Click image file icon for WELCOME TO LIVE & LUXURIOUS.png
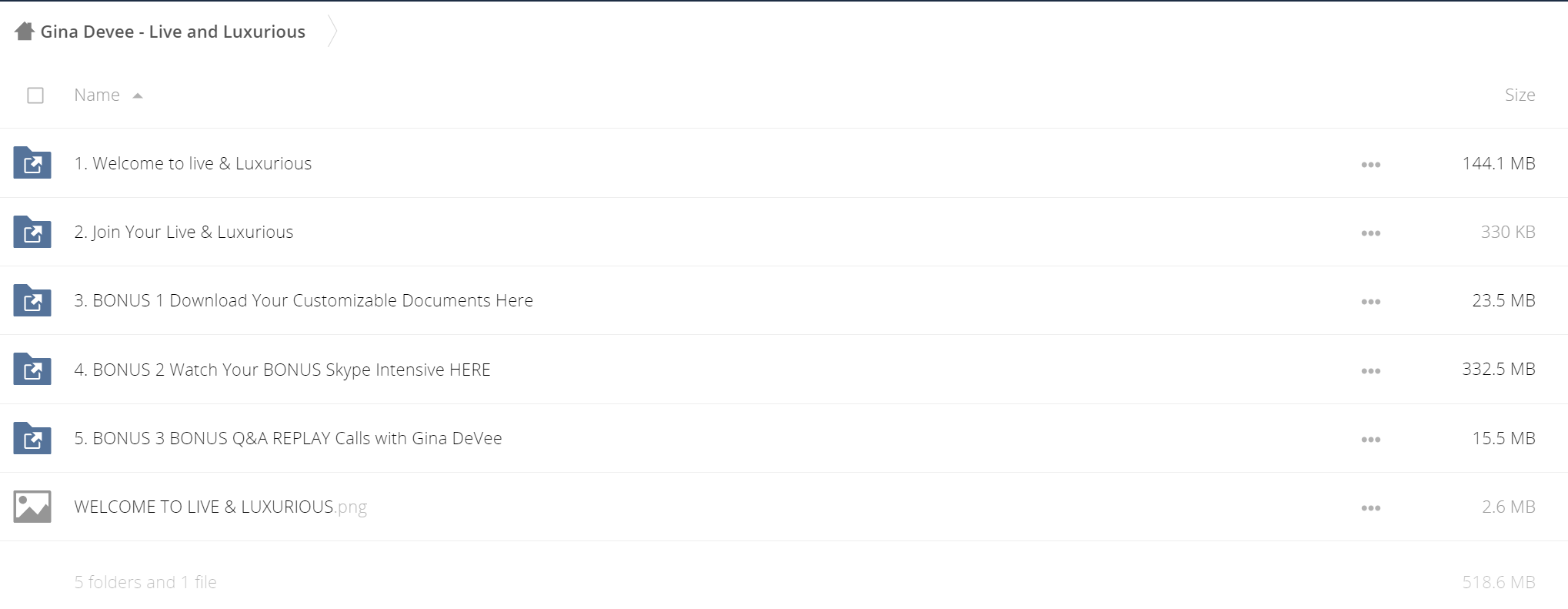1568x609 pixels. click(x=32, y=507)
